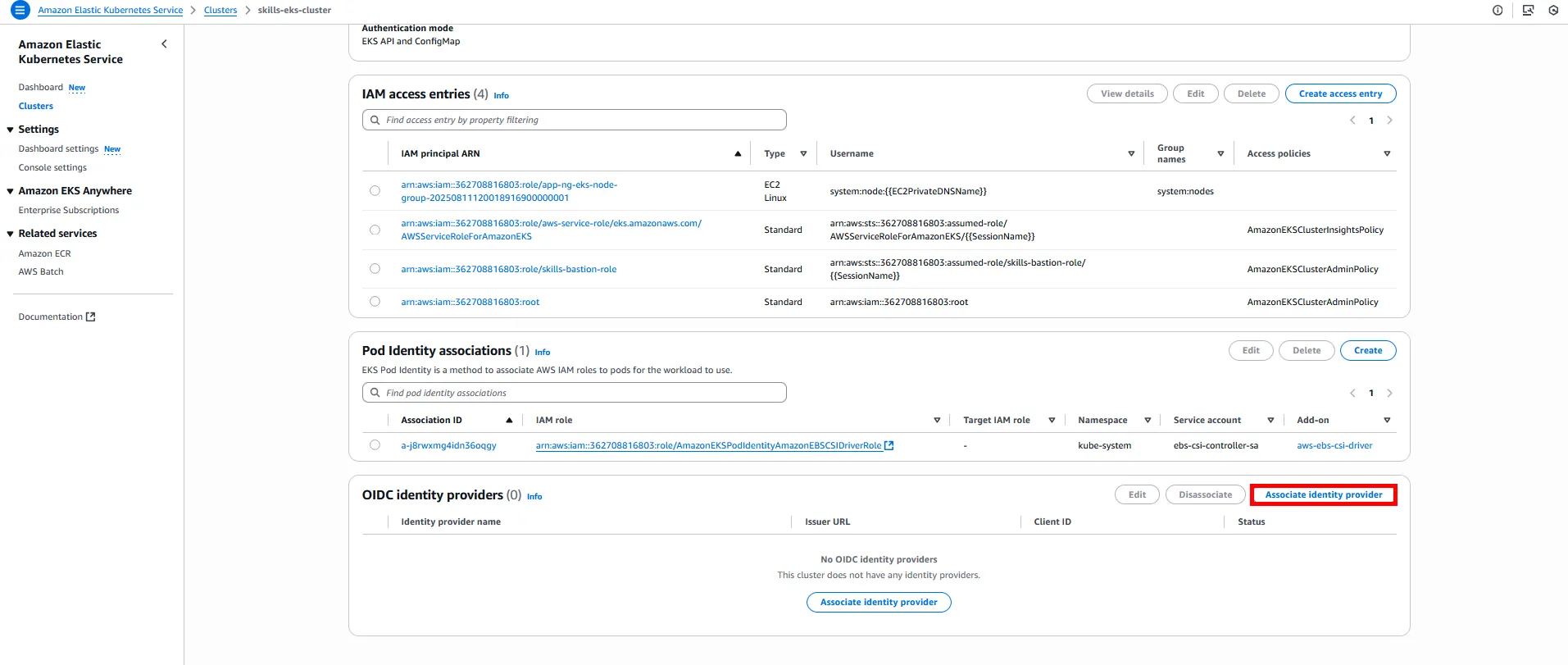Click the sort arrow on the Username column
The width and height of the screenshot is (1568, 665).
(1131, 154)
